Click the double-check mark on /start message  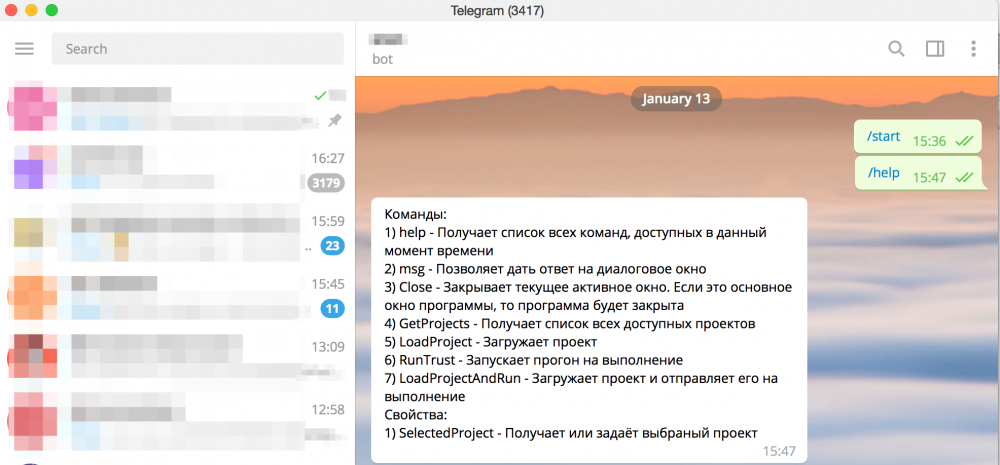pos(963,142)
